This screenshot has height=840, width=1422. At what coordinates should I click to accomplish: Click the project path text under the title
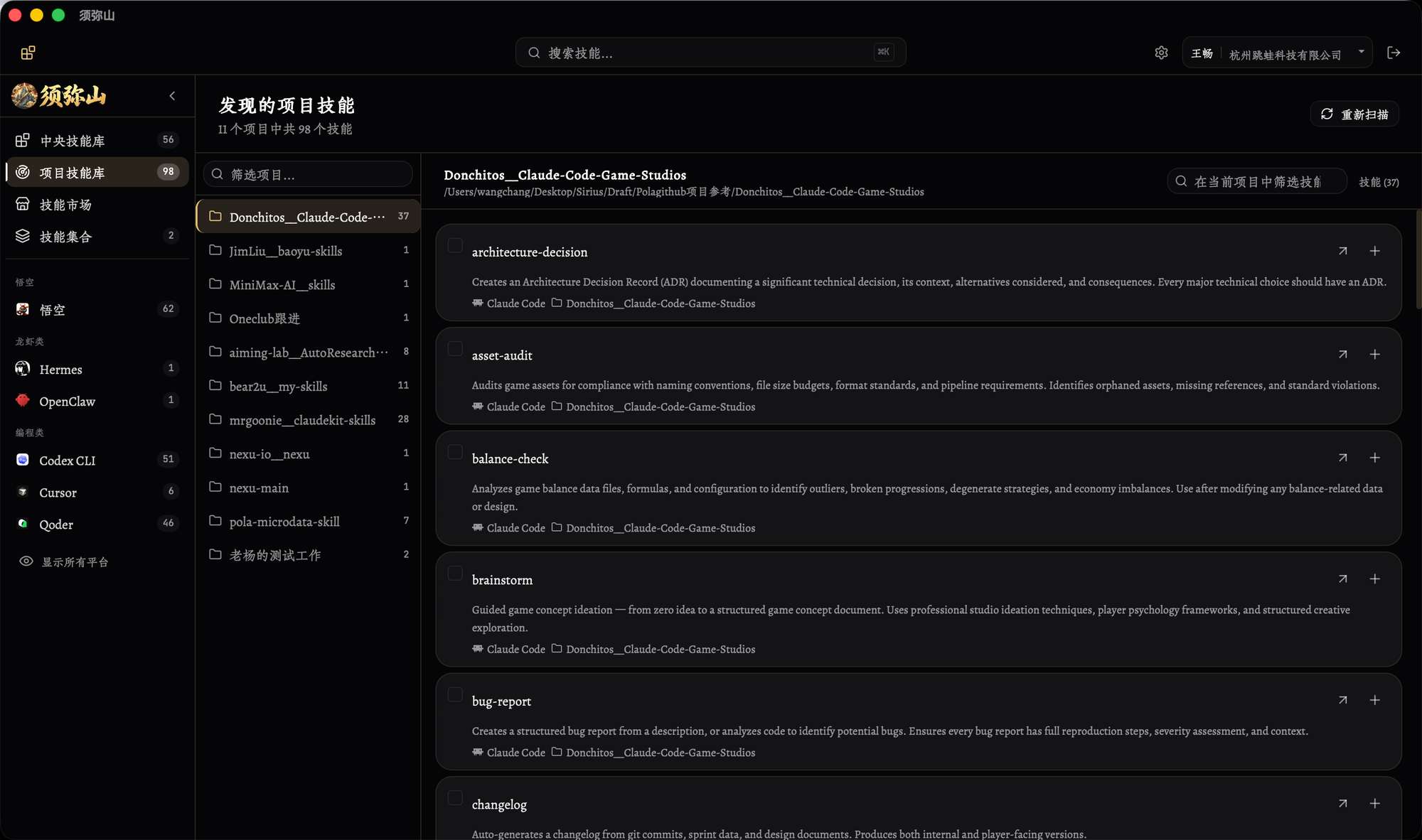click(684, 192)
